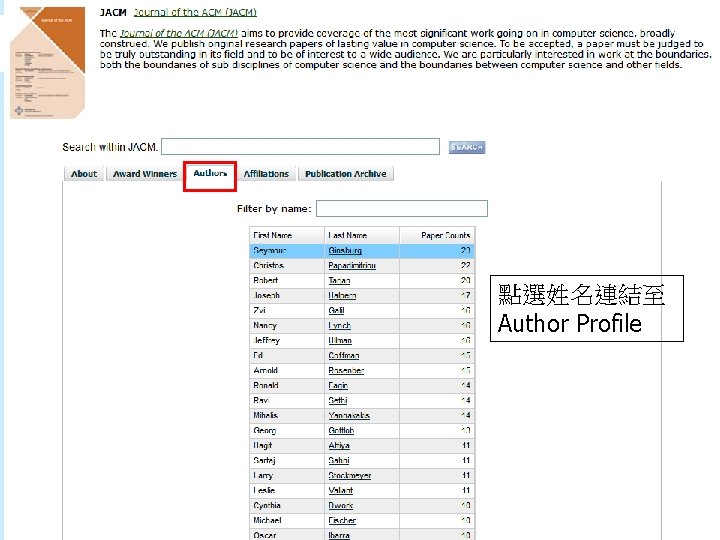Image resolution: width=720 pixels, height=540 pixels.
Task: Select the Authors tab
Action: (210, 174)
